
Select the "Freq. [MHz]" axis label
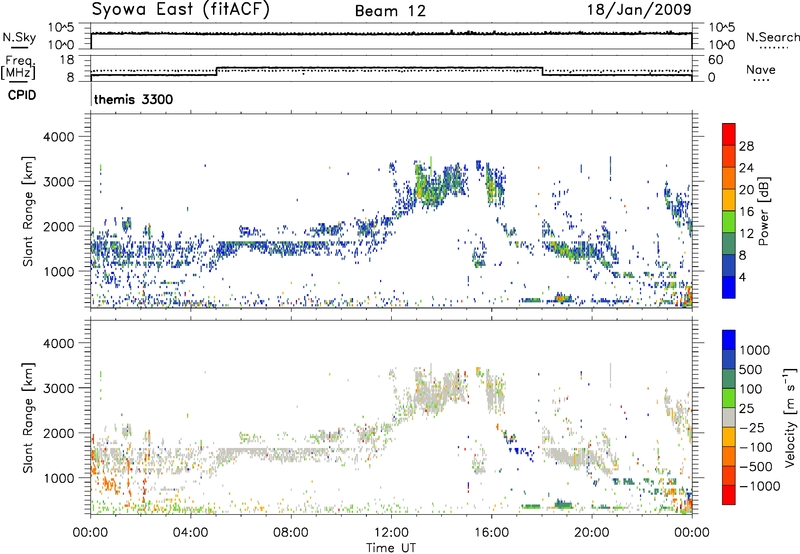[18, 67]
